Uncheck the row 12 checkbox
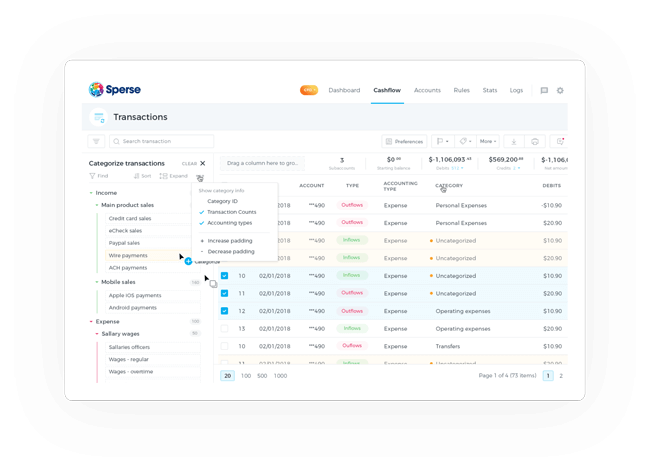 (225, 311)
